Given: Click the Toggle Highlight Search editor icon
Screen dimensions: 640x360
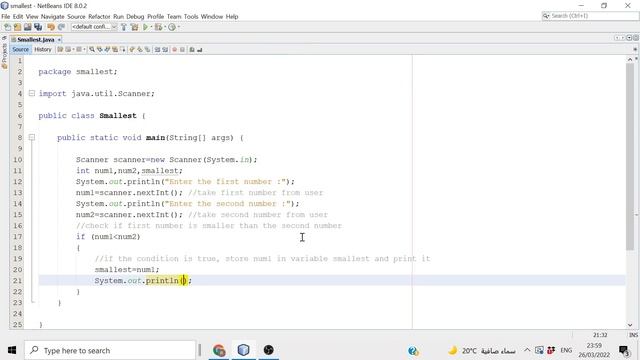Looking at the screenshot, I should pos(115,49).
